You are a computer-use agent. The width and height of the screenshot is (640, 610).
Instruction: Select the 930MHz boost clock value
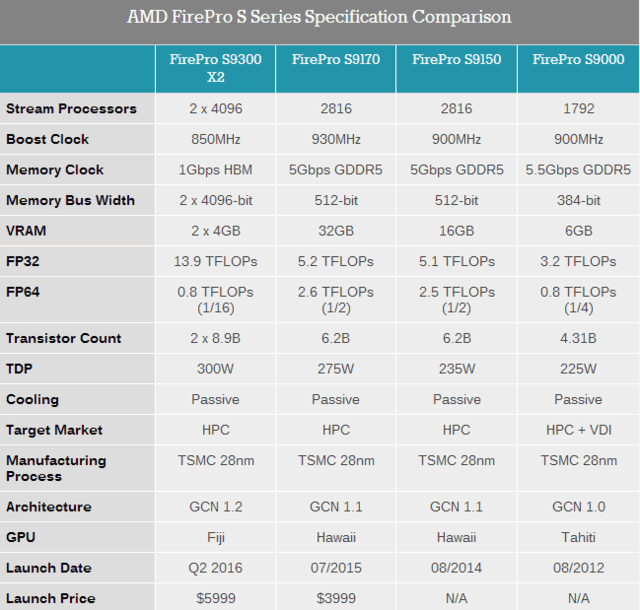tap(335, 139)
